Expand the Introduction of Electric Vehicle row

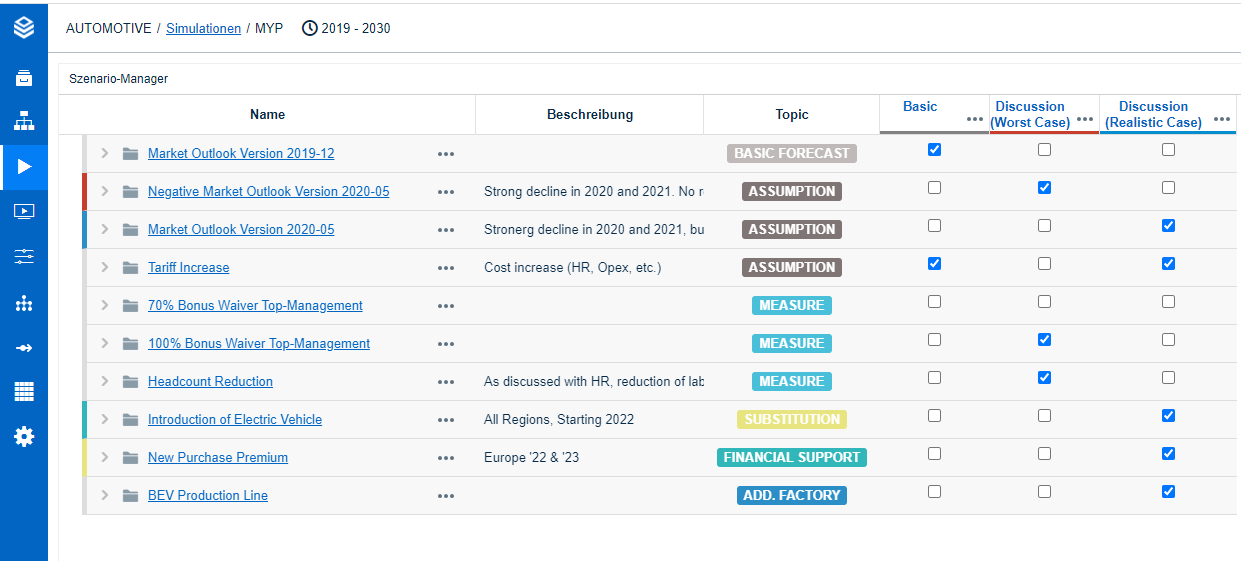coord(105,419)
